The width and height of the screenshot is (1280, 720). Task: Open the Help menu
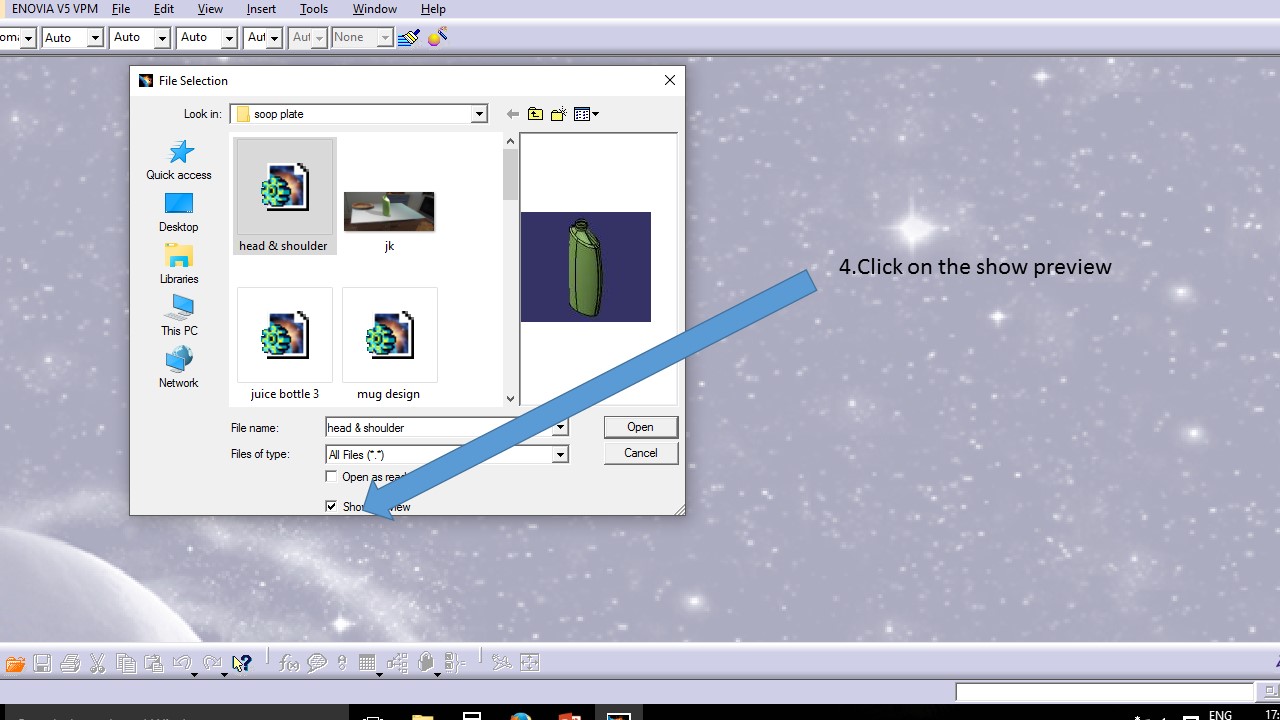click(433, 9)
